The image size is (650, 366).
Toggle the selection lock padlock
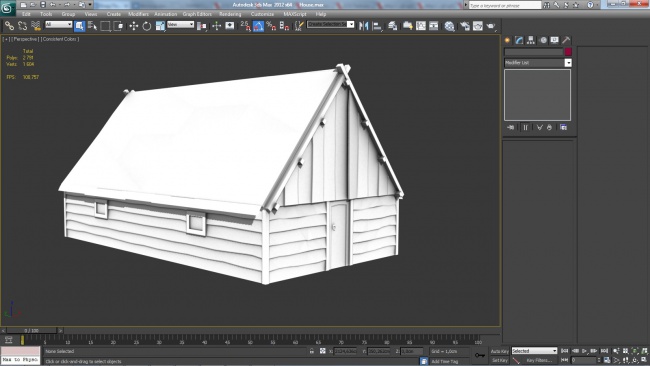(x=312, y=351)
